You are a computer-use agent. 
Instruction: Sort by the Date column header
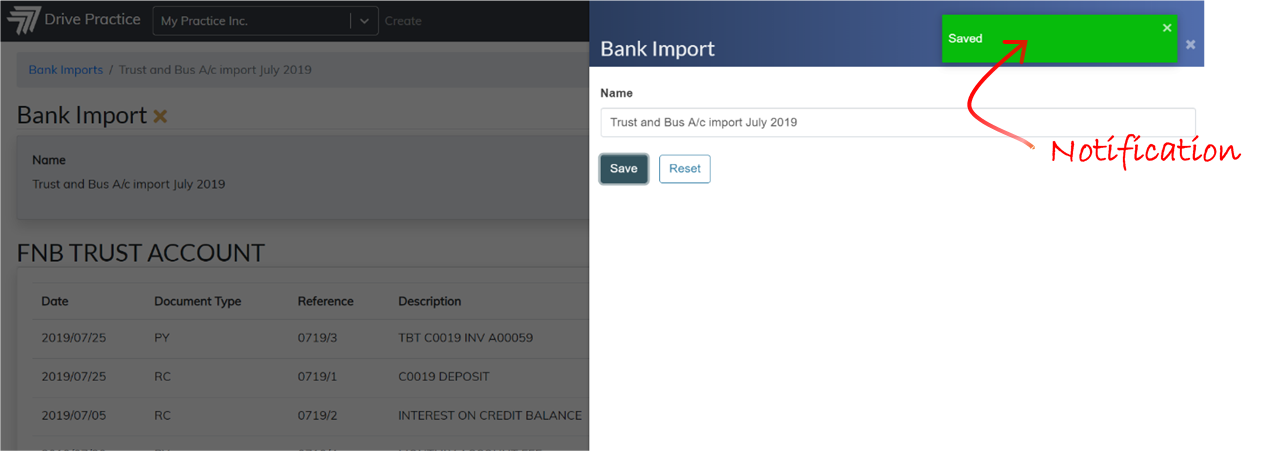(55, 301)
